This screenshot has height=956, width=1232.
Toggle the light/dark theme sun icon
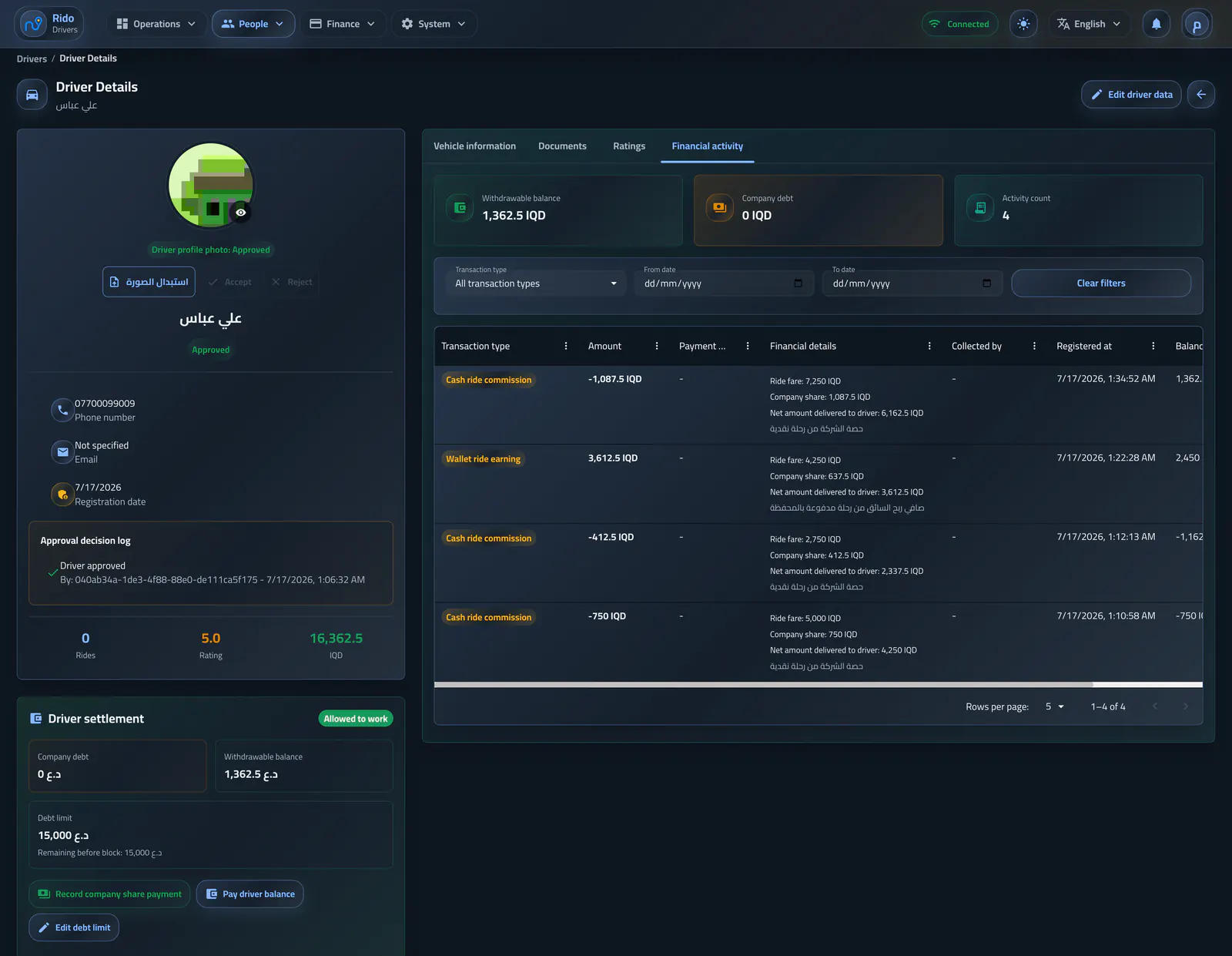[1023, 24]
